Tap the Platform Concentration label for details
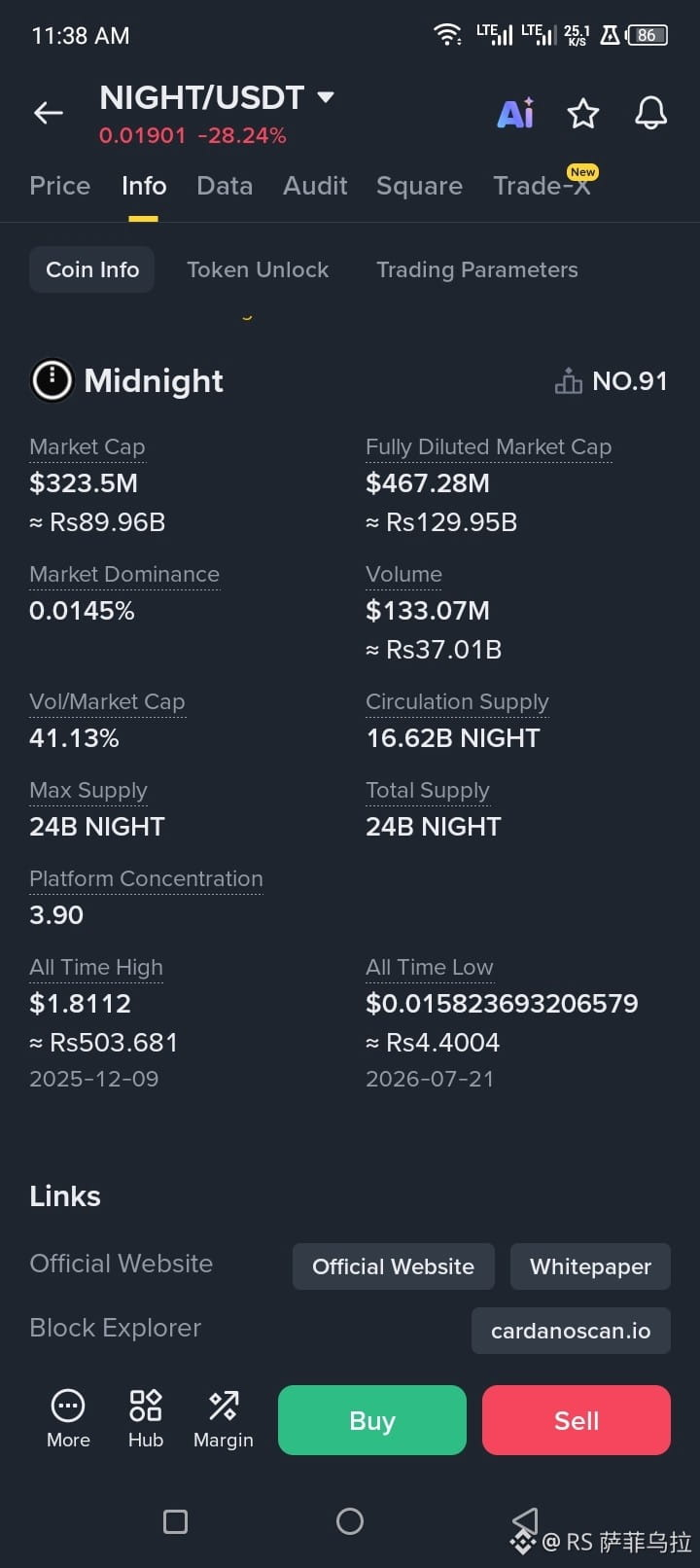This screenshot has height=1568, width=700. (x=146, y=878)
